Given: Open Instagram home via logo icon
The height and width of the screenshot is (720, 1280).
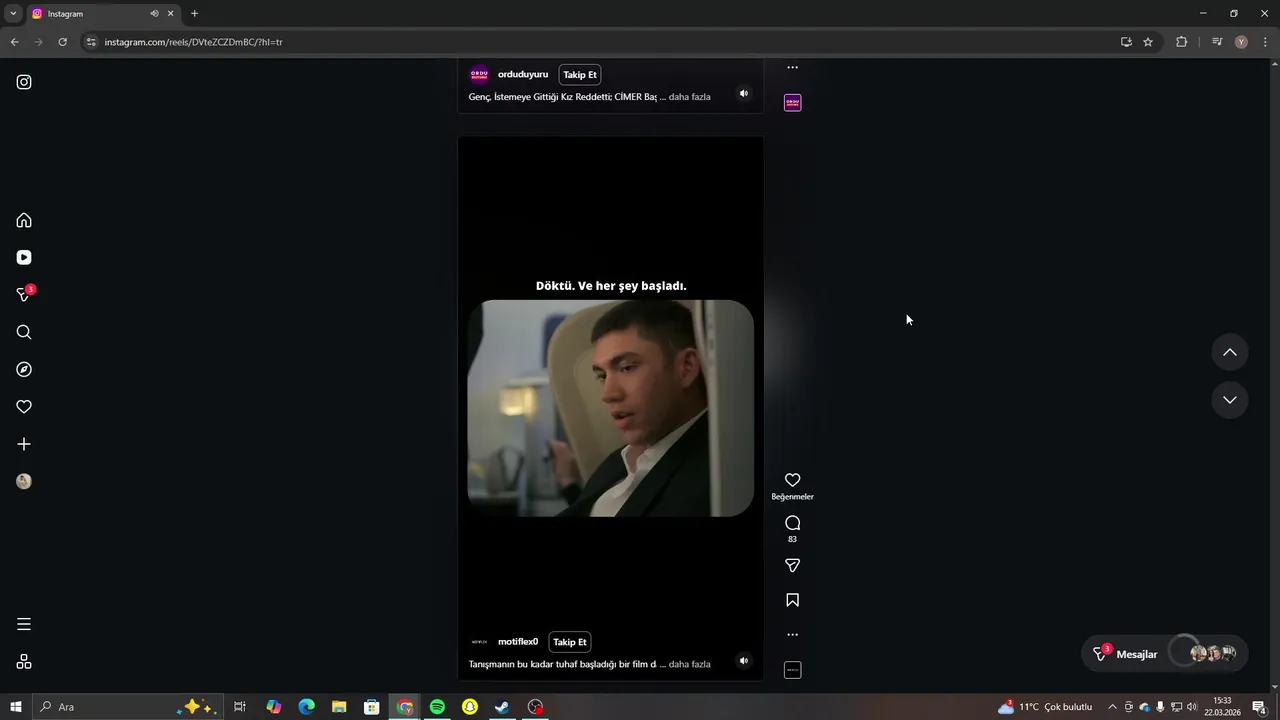Looking at the screenshot, I should click(24, 82).
